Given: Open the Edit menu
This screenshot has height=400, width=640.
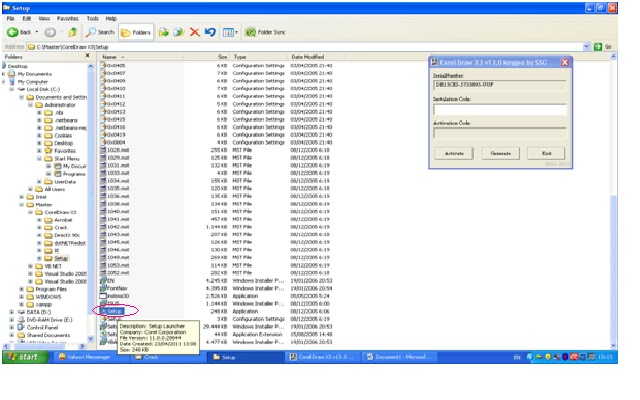Looking at the screenshot, I should 27,19.
